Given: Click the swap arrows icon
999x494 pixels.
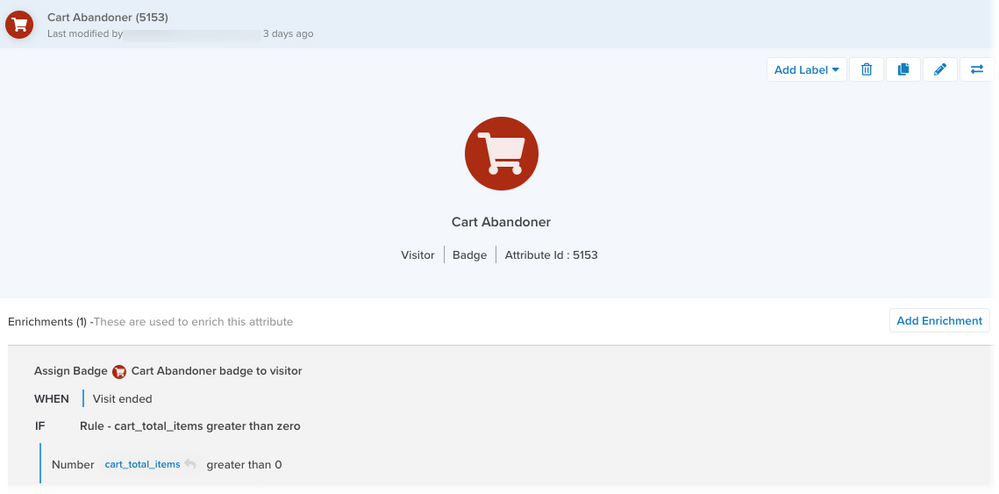Looking at the screenshot, I should [977, 69].
